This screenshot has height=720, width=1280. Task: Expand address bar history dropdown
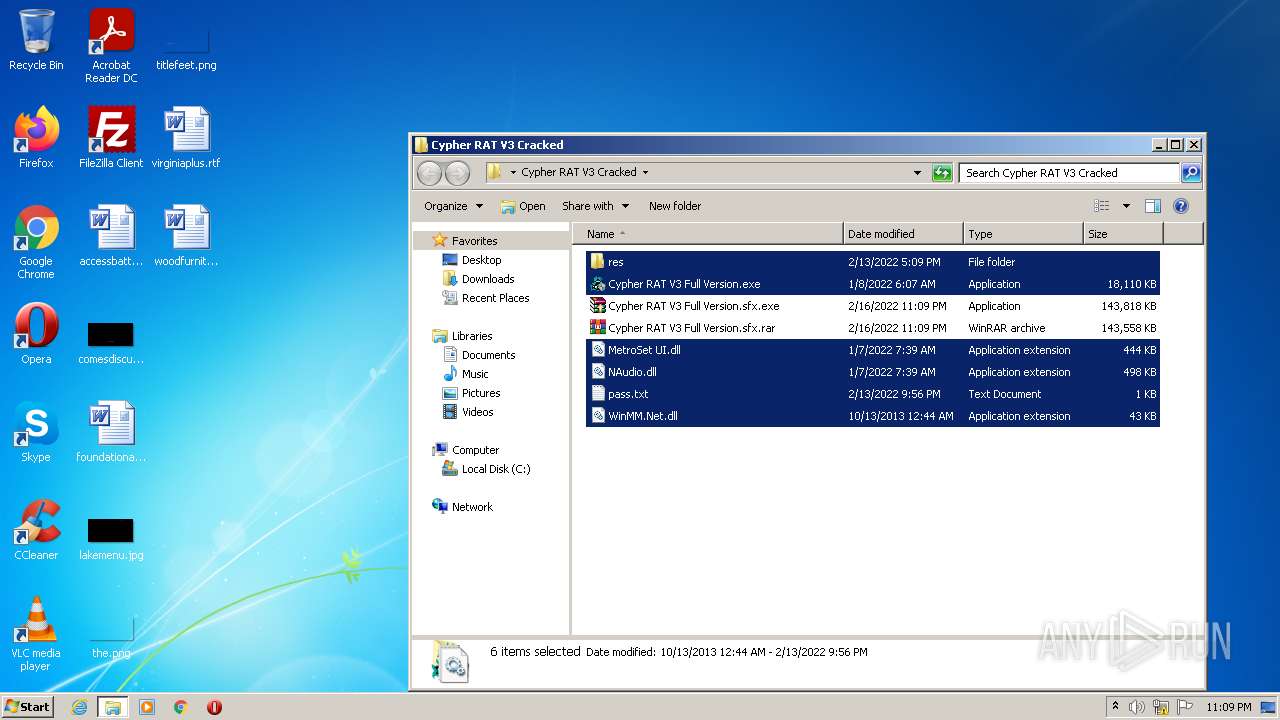(917, 173)
